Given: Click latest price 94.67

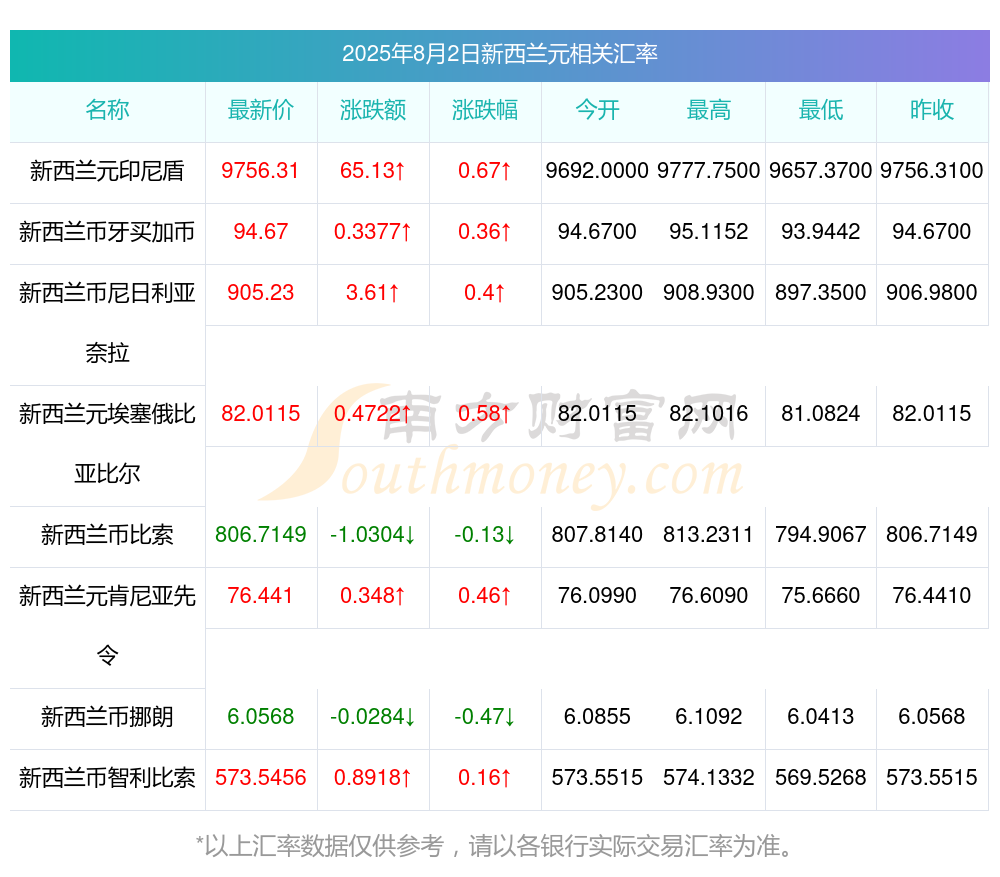Looking at the screenshot, I should coord(260,231).
